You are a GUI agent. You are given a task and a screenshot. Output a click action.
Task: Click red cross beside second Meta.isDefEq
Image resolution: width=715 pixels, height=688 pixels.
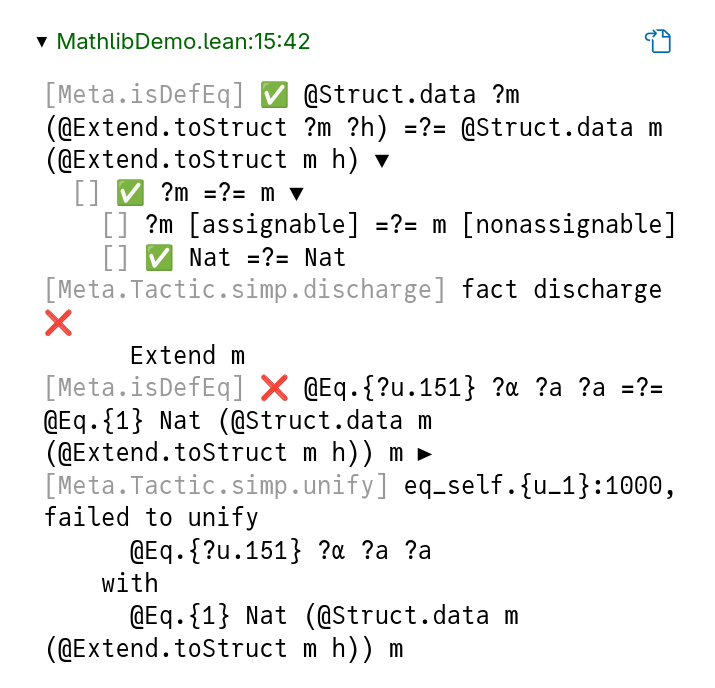click(274, 387)
